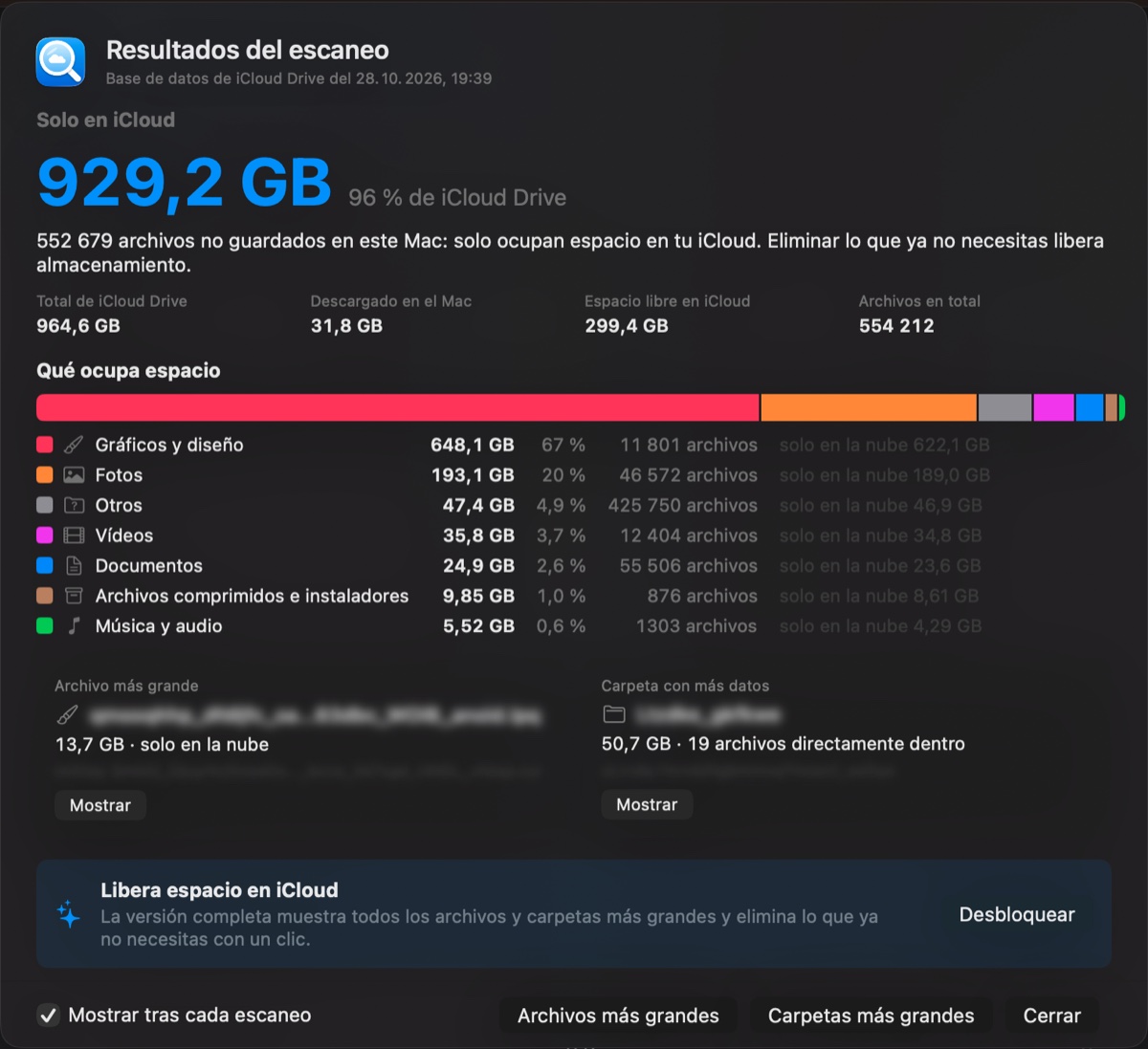Image resolution: width=1148 pixels, height=1049 pixels.
Task: Click Mostrar under Carpeta con más datos
Action: tap(647, 804)
